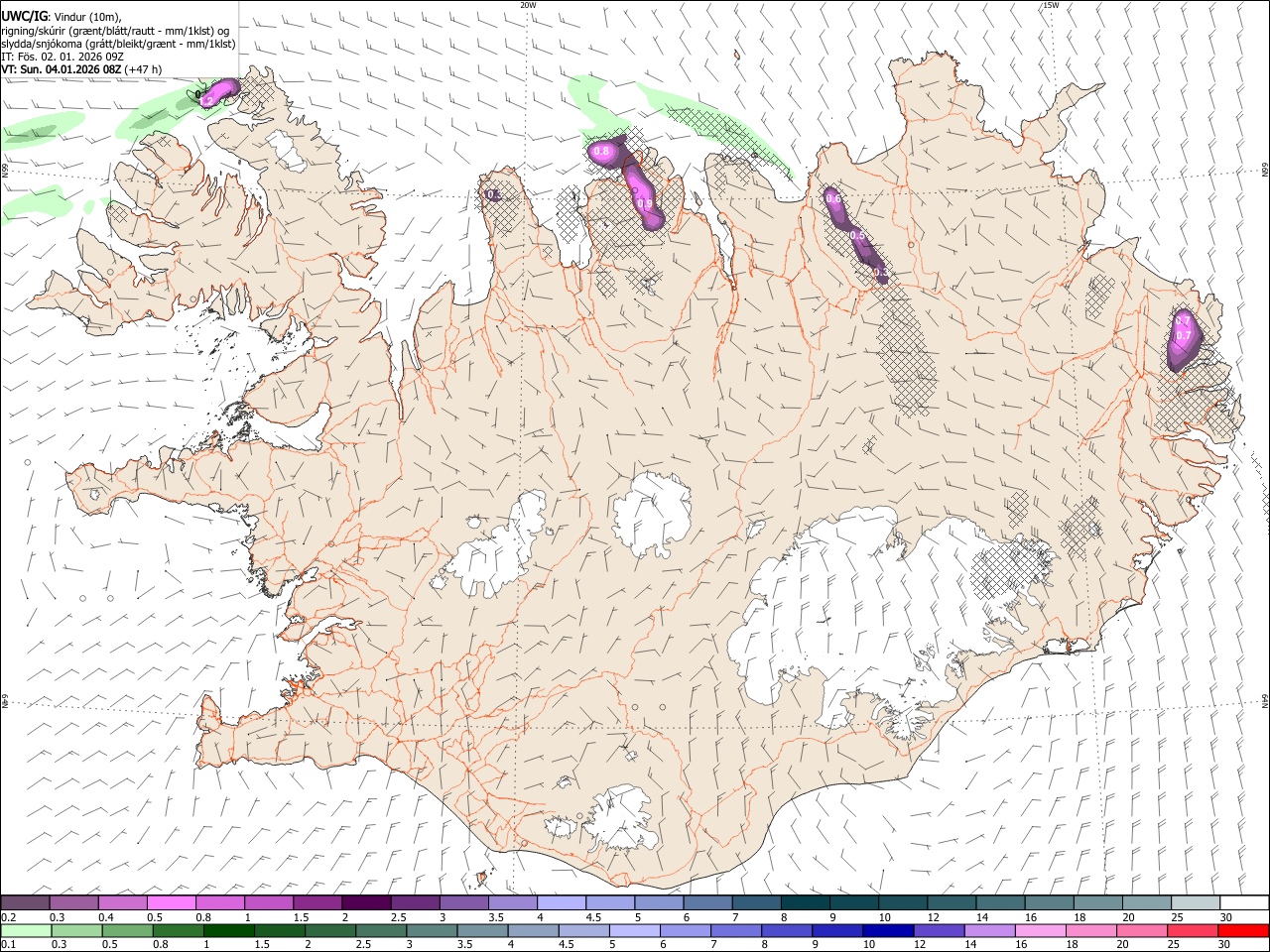Click the '0.8' snowfall value on the map
Screen dimensions: 1270x952
pos(601,151)
